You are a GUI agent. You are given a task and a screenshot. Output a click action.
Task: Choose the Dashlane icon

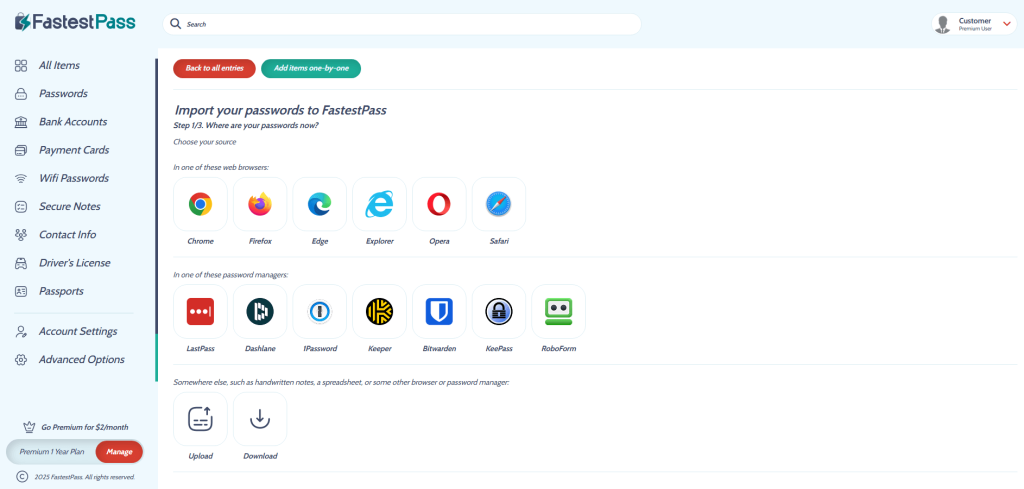[x=260, y=311]
